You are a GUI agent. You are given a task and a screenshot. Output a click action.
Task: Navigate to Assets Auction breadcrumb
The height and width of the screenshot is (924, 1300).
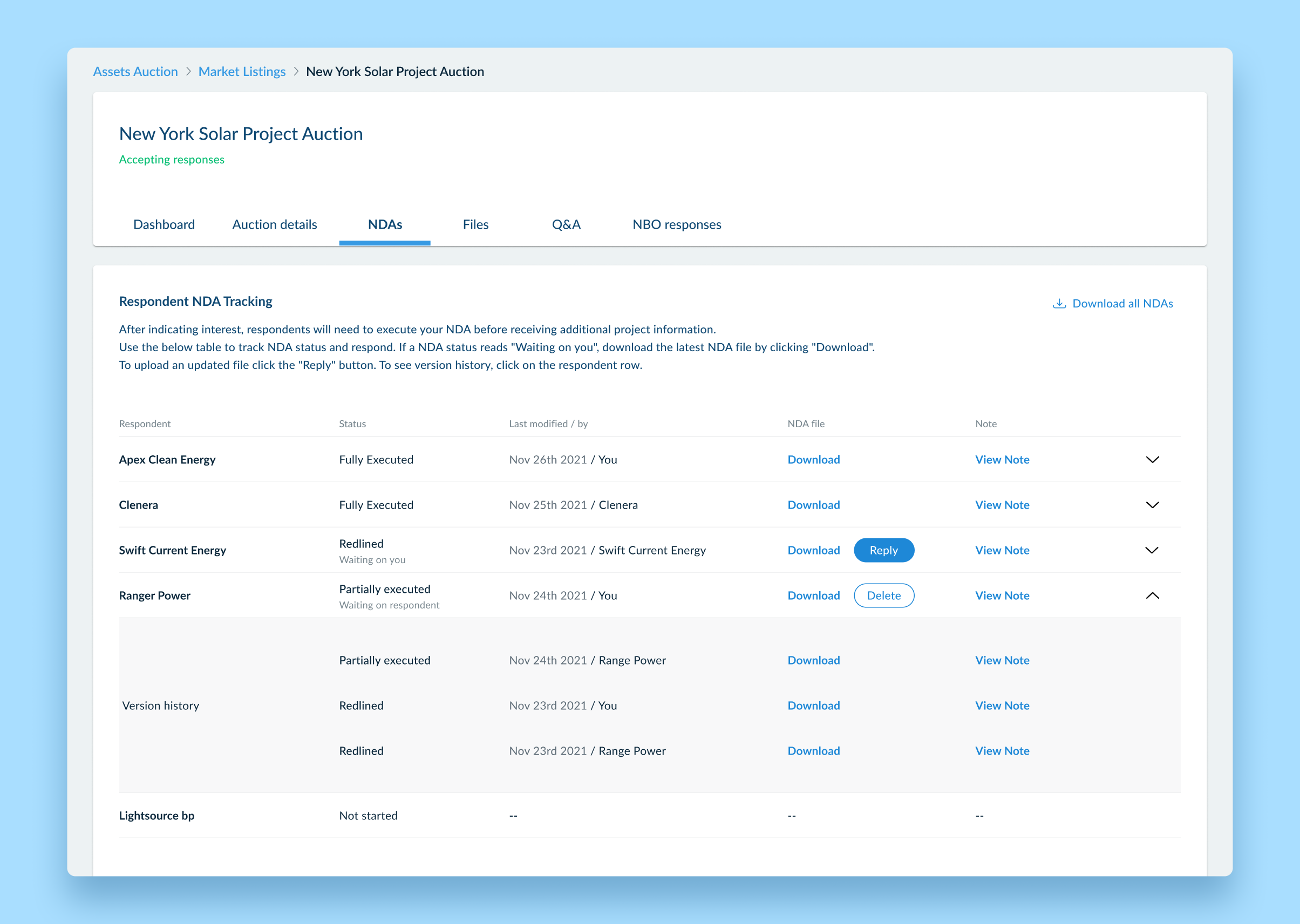[x=135, y=72]
